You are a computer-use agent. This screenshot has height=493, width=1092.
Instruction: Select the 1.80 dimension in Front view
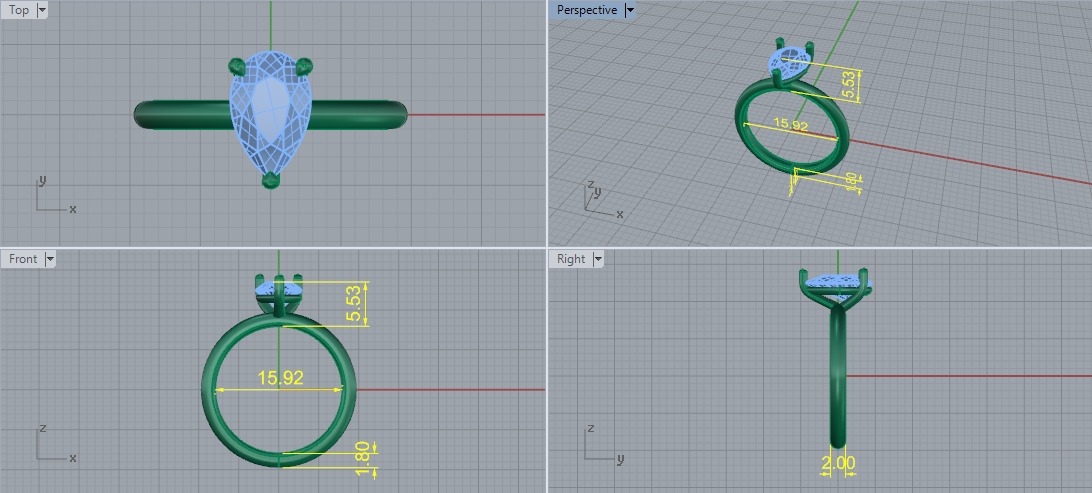361,458
